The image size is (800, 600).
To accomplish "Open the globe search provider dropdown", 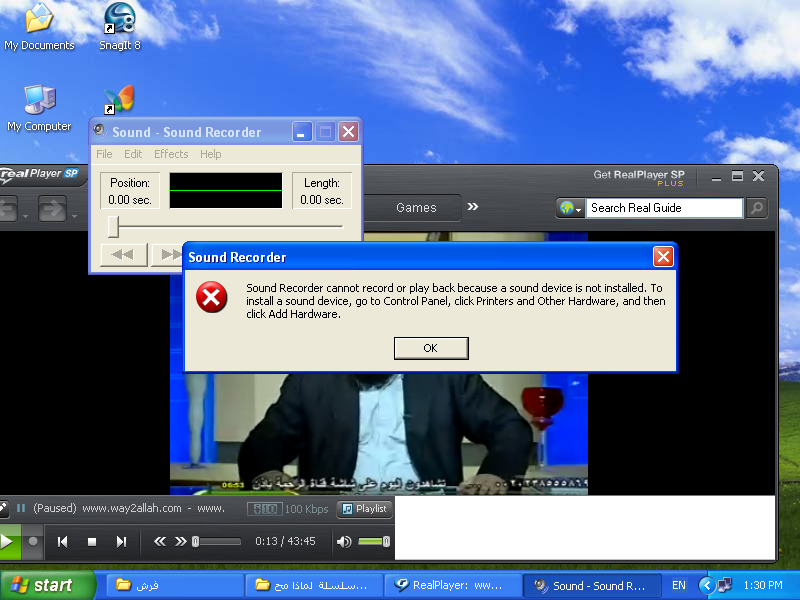I will point(570,208).
